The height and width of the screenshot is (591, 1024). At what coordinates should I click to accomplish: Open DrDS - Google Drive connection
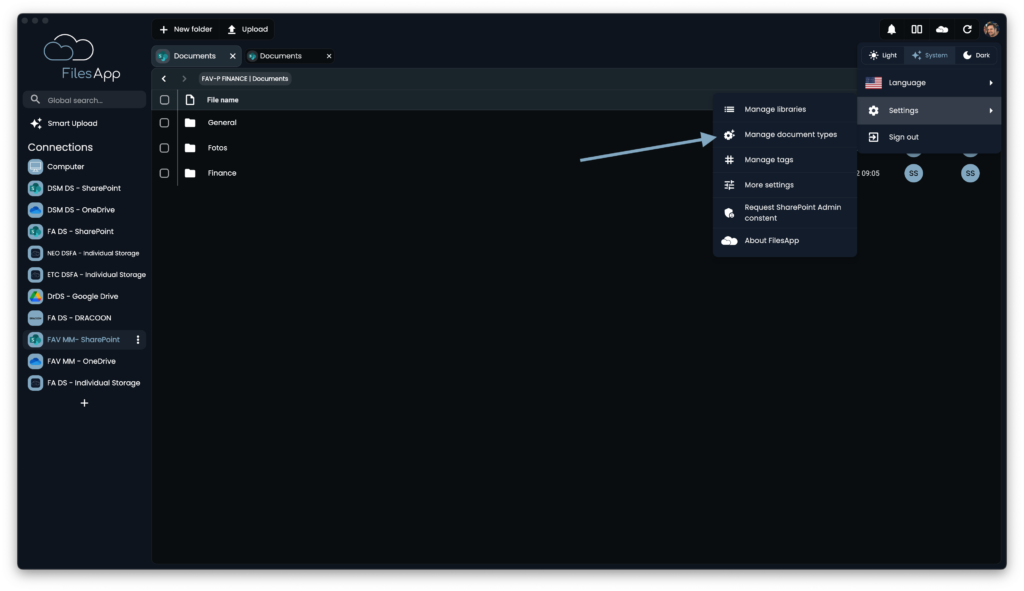pos(84,296)
